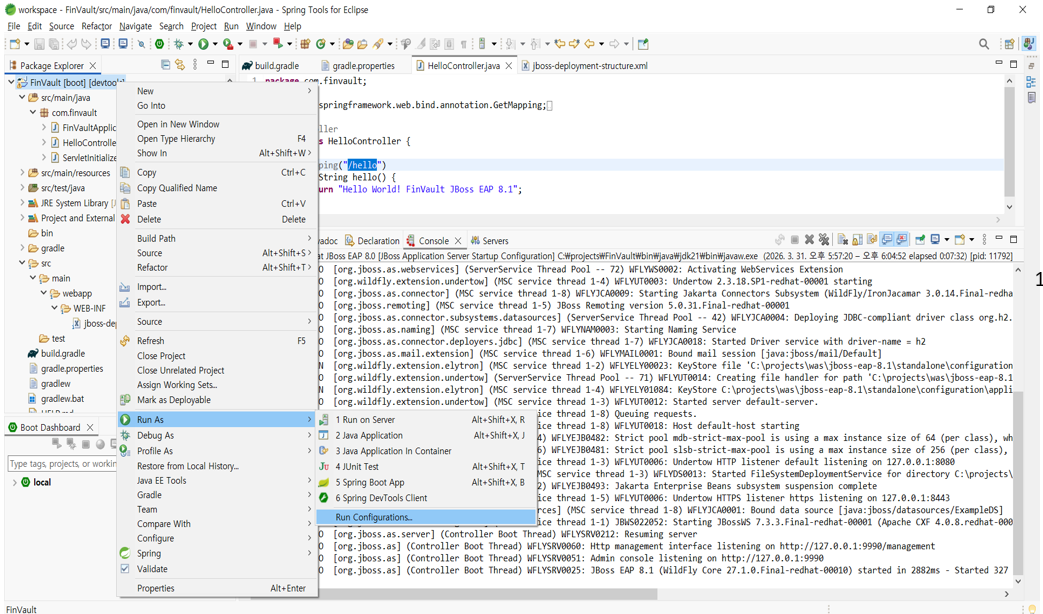Minimize the Package Explorer view
Image resolution: width=1043 pixels, height=614 pixels.
coord(210,65)
